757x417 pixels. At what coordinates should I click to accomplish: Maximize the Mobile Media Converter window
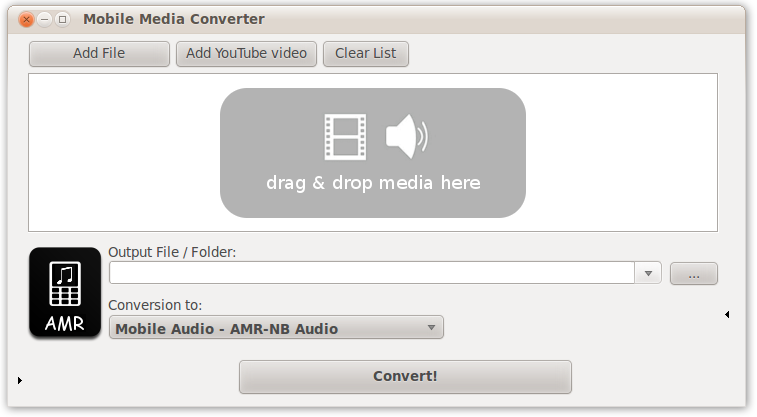pos(63,19)
